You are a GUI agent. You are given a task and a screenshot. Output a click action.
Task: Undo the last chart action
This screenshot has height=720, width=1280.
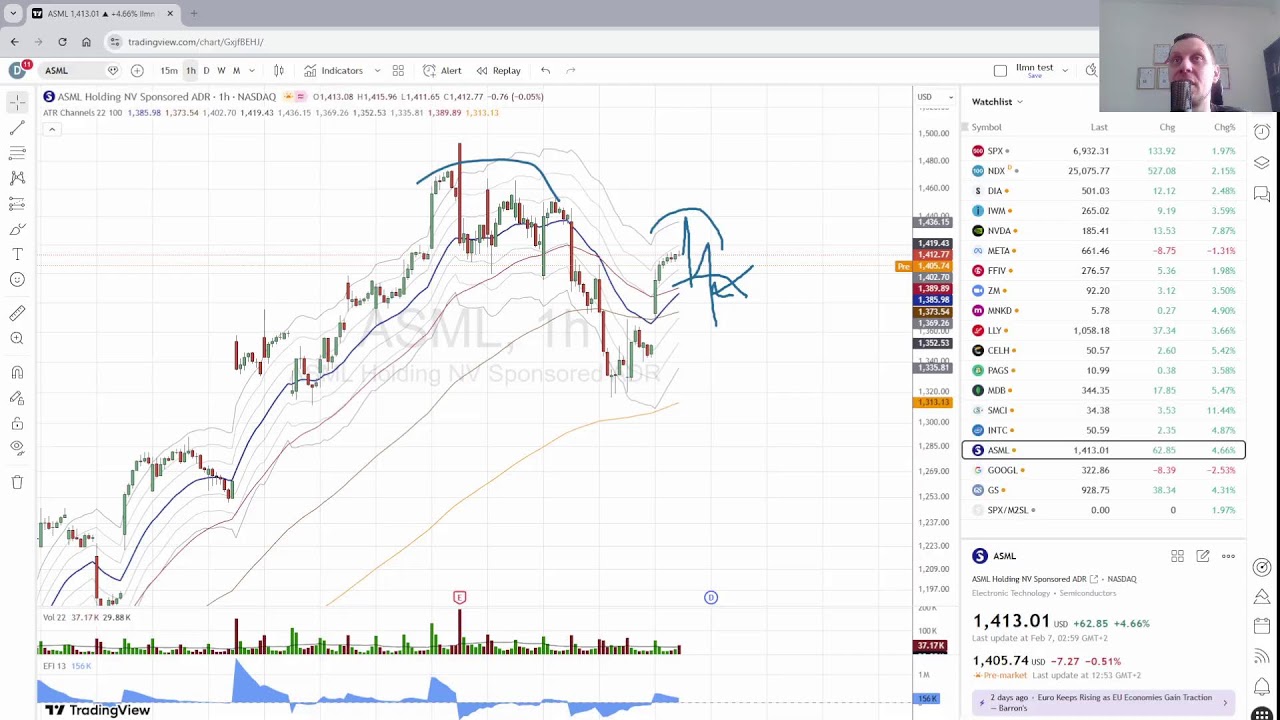(545, 70)
